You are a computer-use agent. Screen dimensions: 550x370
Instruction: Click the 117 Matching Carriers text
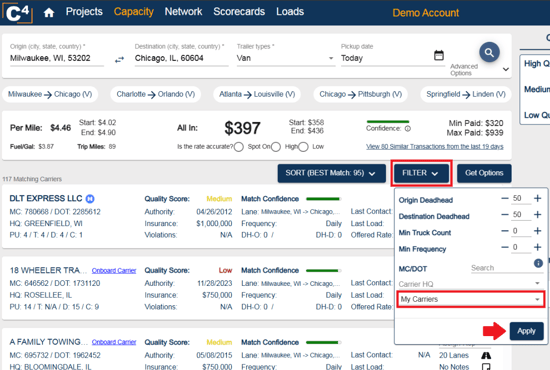pos(32,179)
